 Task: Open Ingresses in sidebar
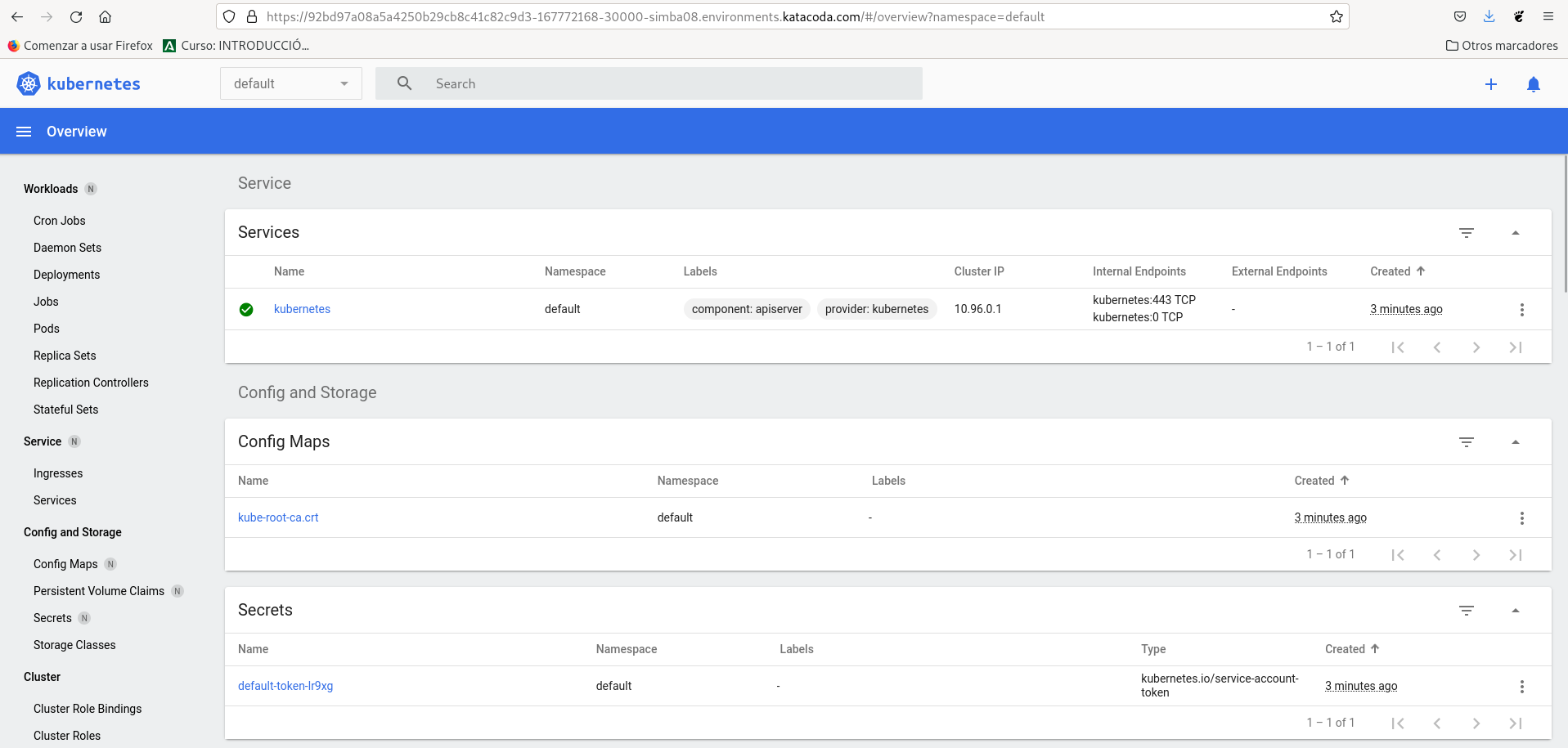[58, 473]
